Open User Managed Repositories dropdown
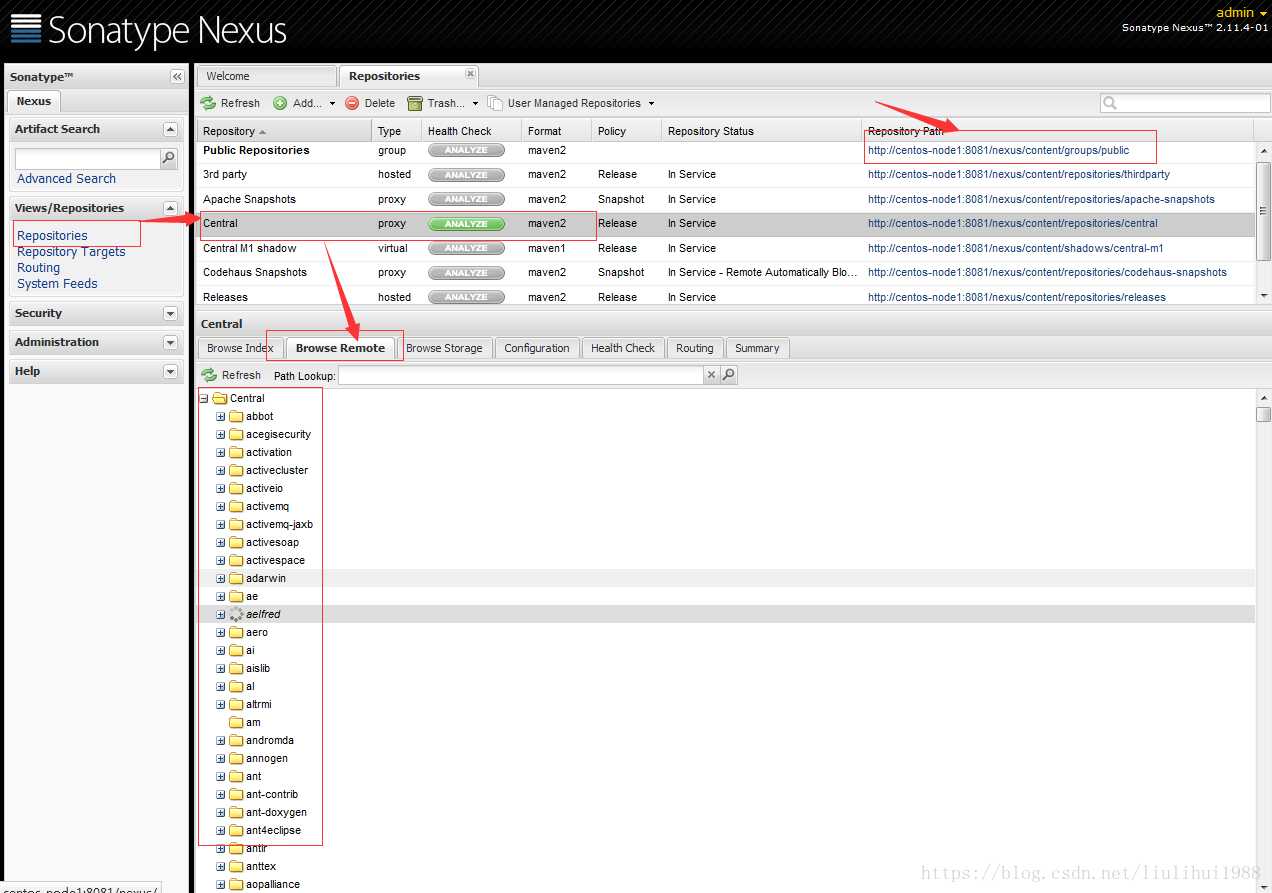Viewport: 1272px width, 893px height. [571, 103]
